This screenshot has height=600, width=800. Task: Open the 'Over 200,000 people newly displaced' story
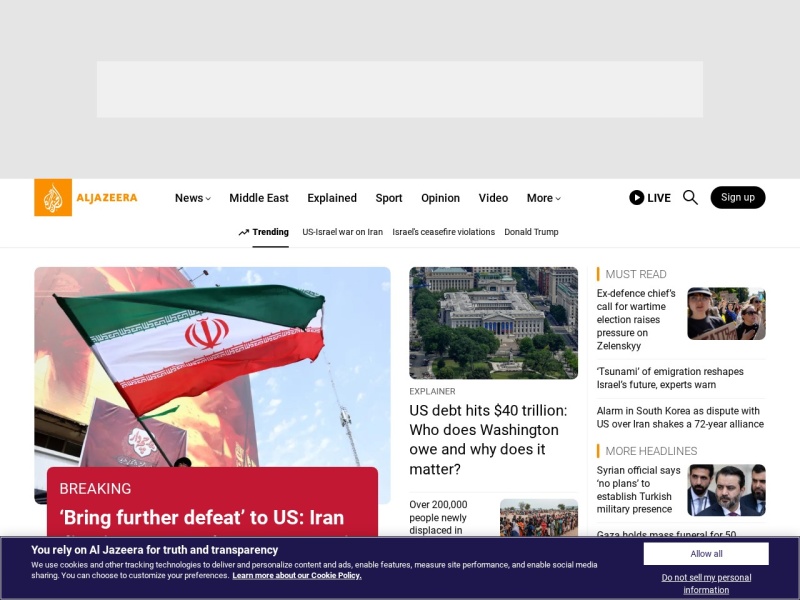point(438,517)
